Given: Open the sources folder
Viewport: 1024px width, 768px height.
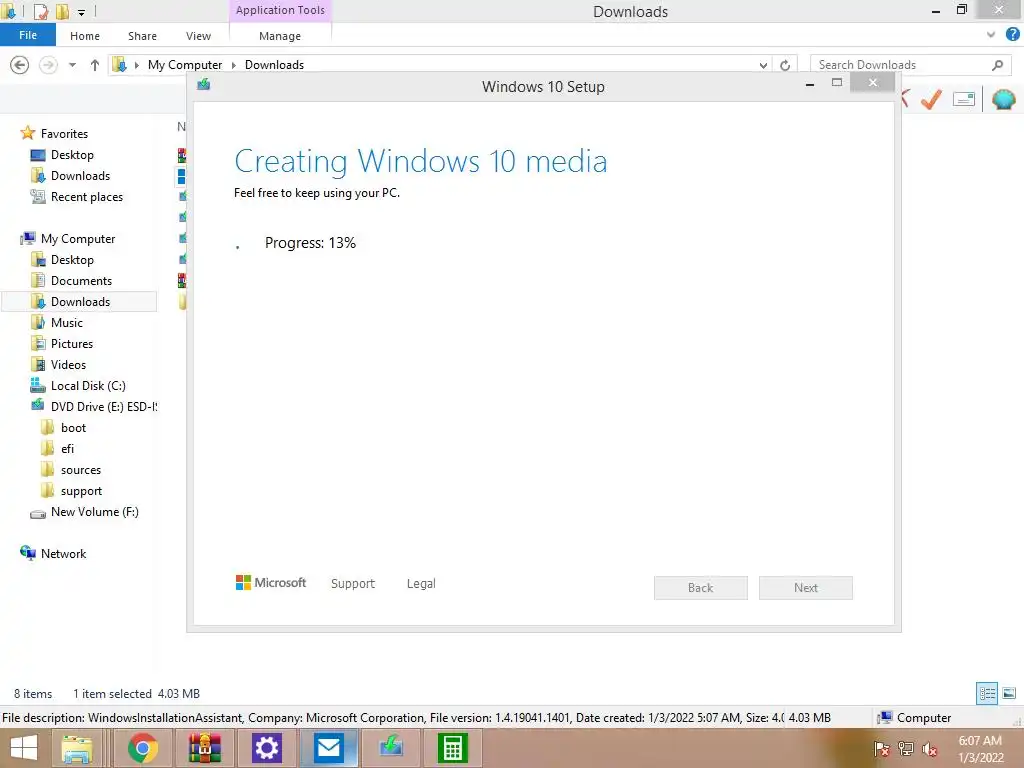Looking at the screenshot, I should (80, 470).
